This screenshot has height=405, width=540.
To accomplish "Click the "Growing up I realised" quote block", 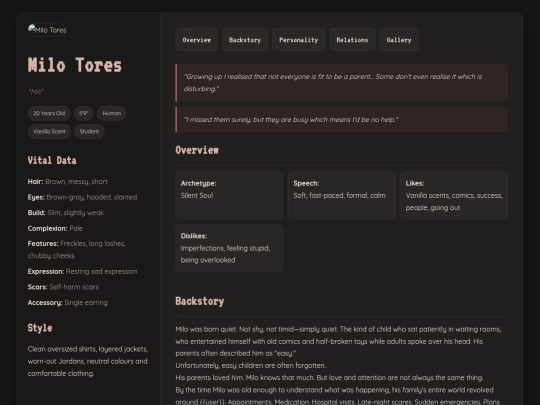I will click(x=341, y=83).
